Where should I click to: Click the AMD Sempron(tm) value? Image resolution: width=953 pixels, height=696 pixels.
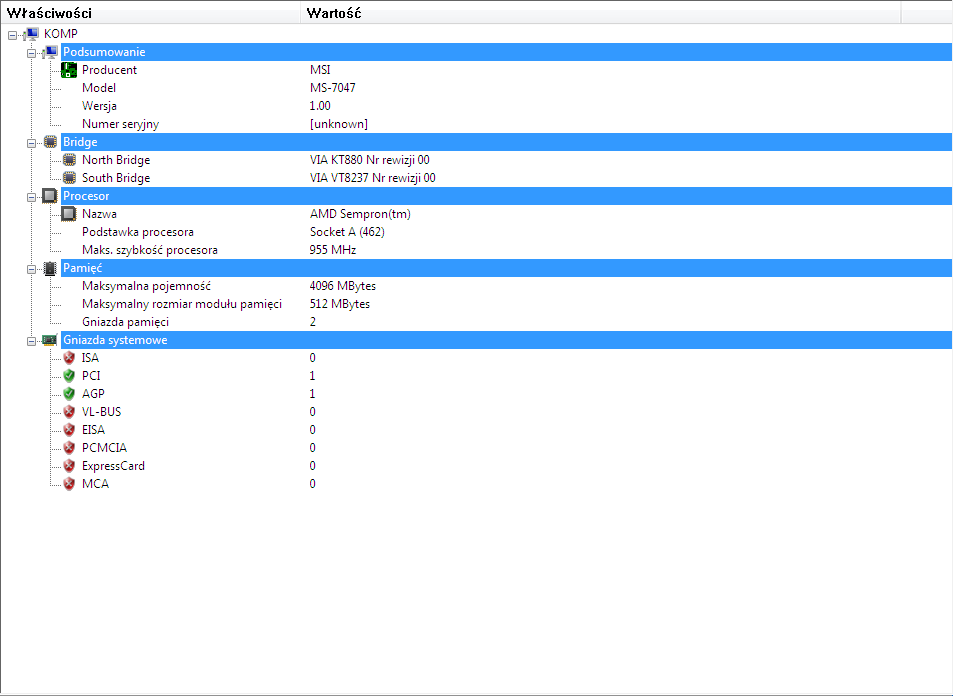tap(360, 214)
